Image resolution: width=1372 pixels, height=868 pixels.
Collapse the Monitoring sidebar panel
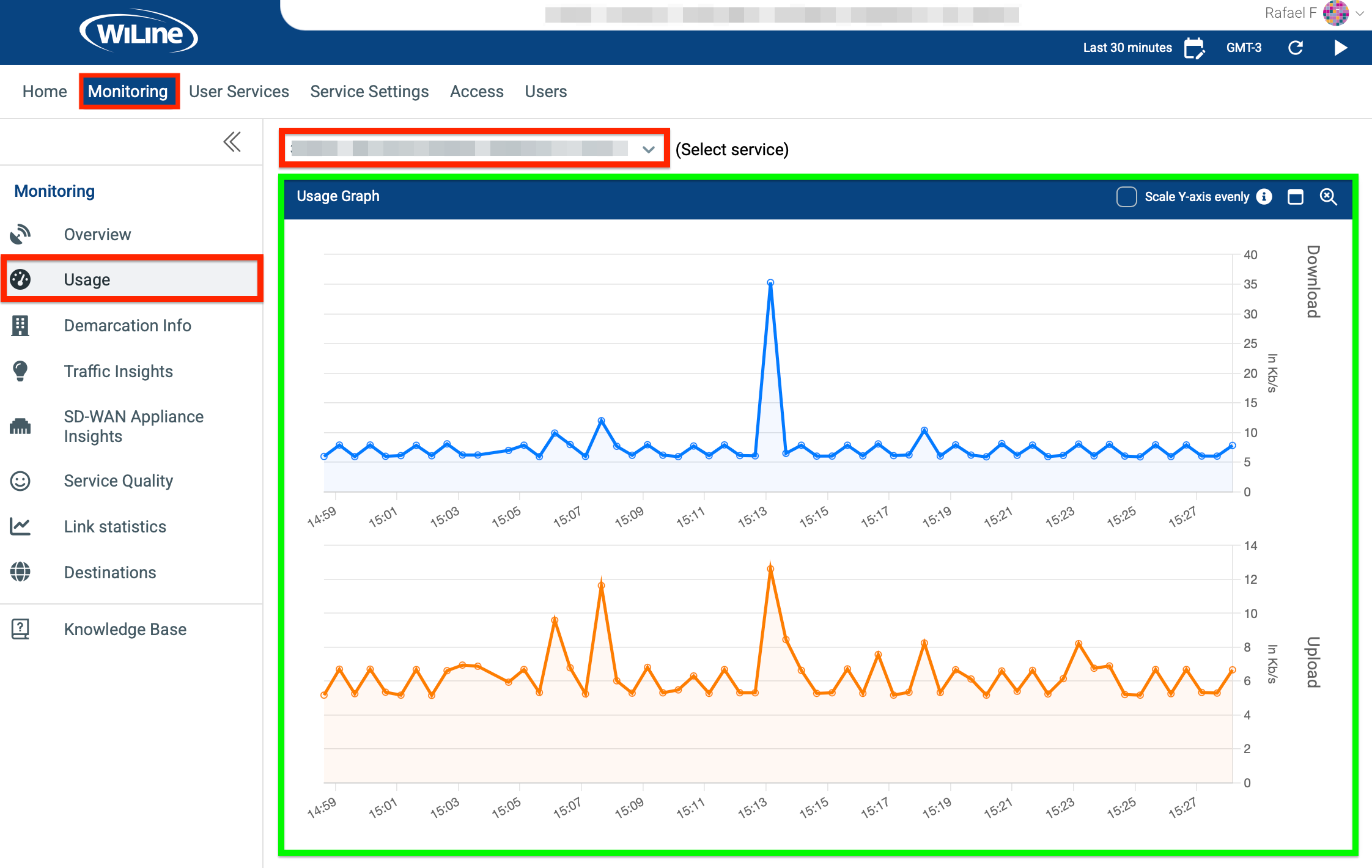pos(232,141)
